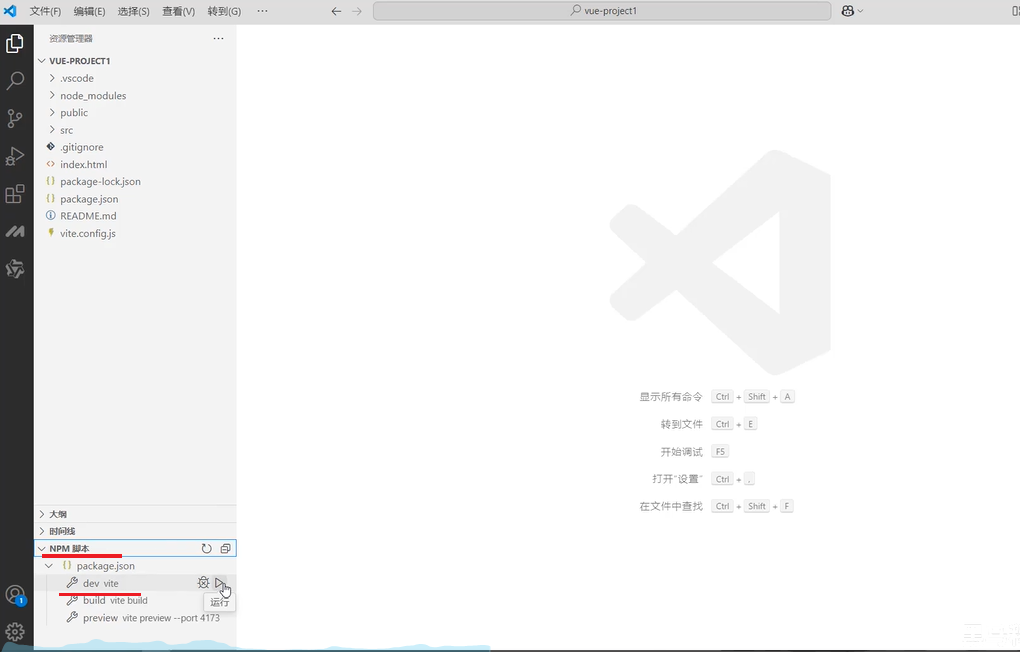Expand the node_modules folder
Image resolution: width=1020 pixels, height=652 pixels.
pyautogui.click(x=135, y=96)
